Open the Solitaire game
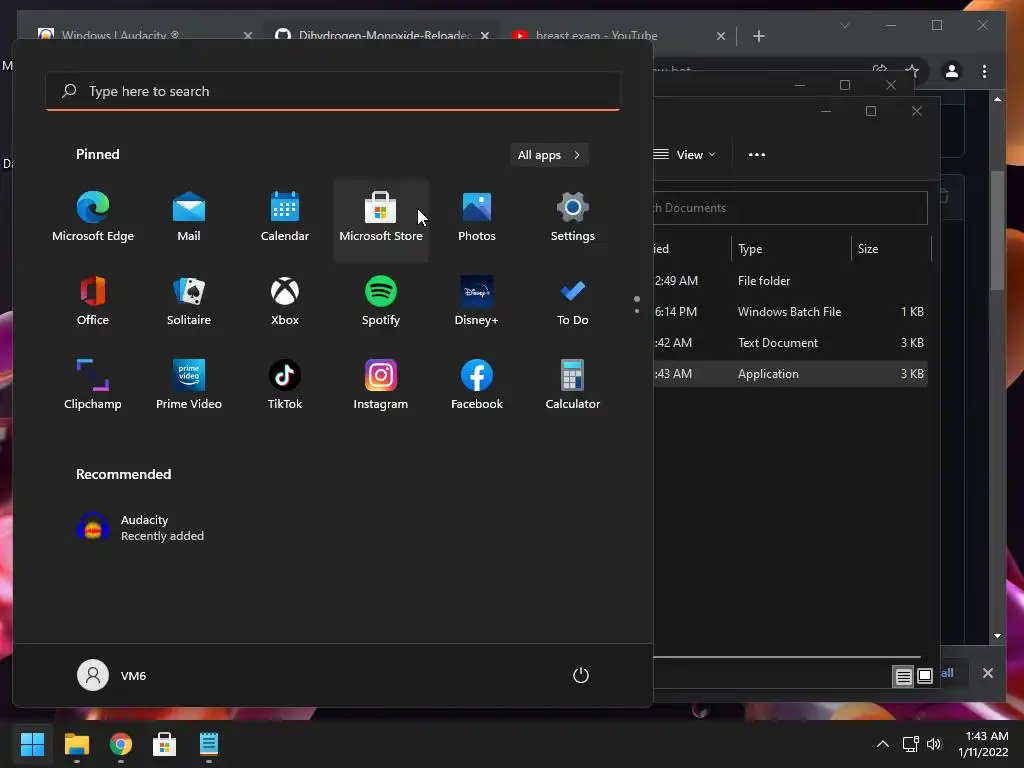This screenshot has height=768, width=1024. coord(189,302)
